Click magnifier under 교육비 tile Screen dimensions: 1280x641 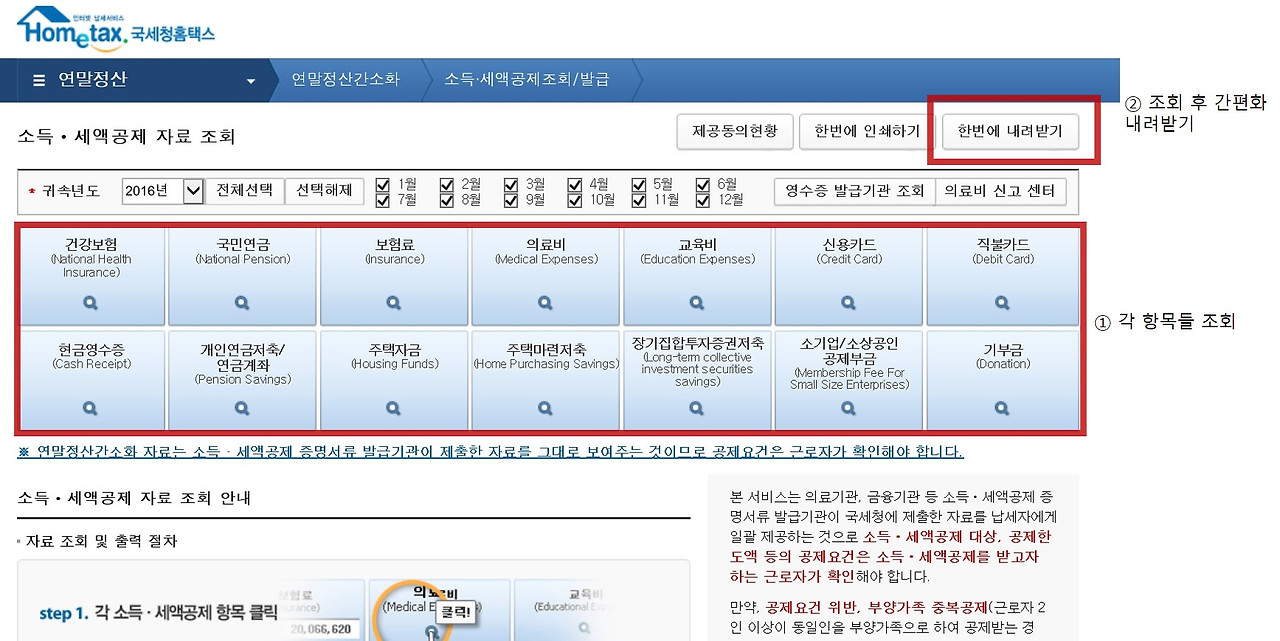pyautogui.click(x=697, y=303)
